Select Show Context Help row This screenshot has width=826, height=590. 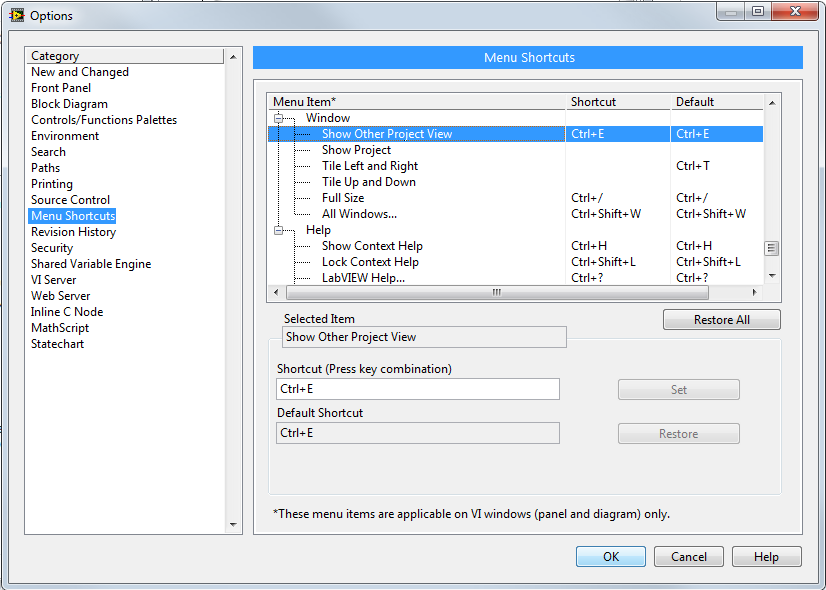tap(372, 246)
